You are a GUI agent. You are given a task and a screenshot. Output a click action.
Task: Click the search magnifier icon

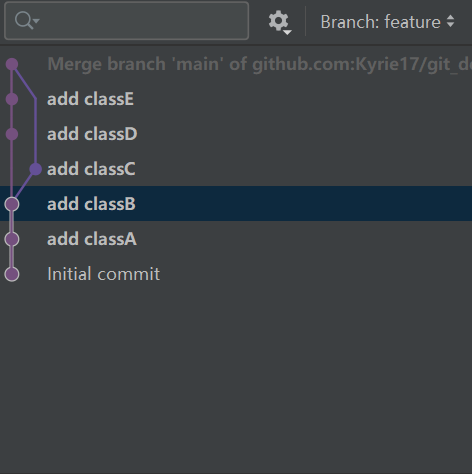click(x=24, y=21)
